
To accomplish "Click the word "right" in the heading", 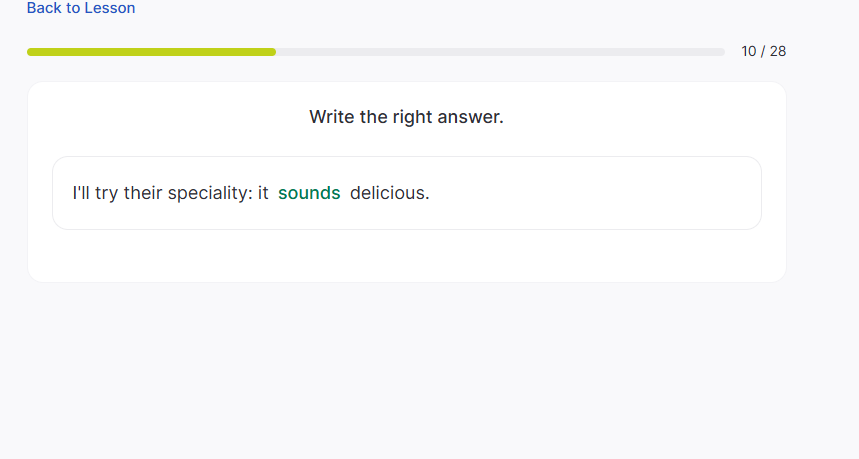I will point(413,117).
